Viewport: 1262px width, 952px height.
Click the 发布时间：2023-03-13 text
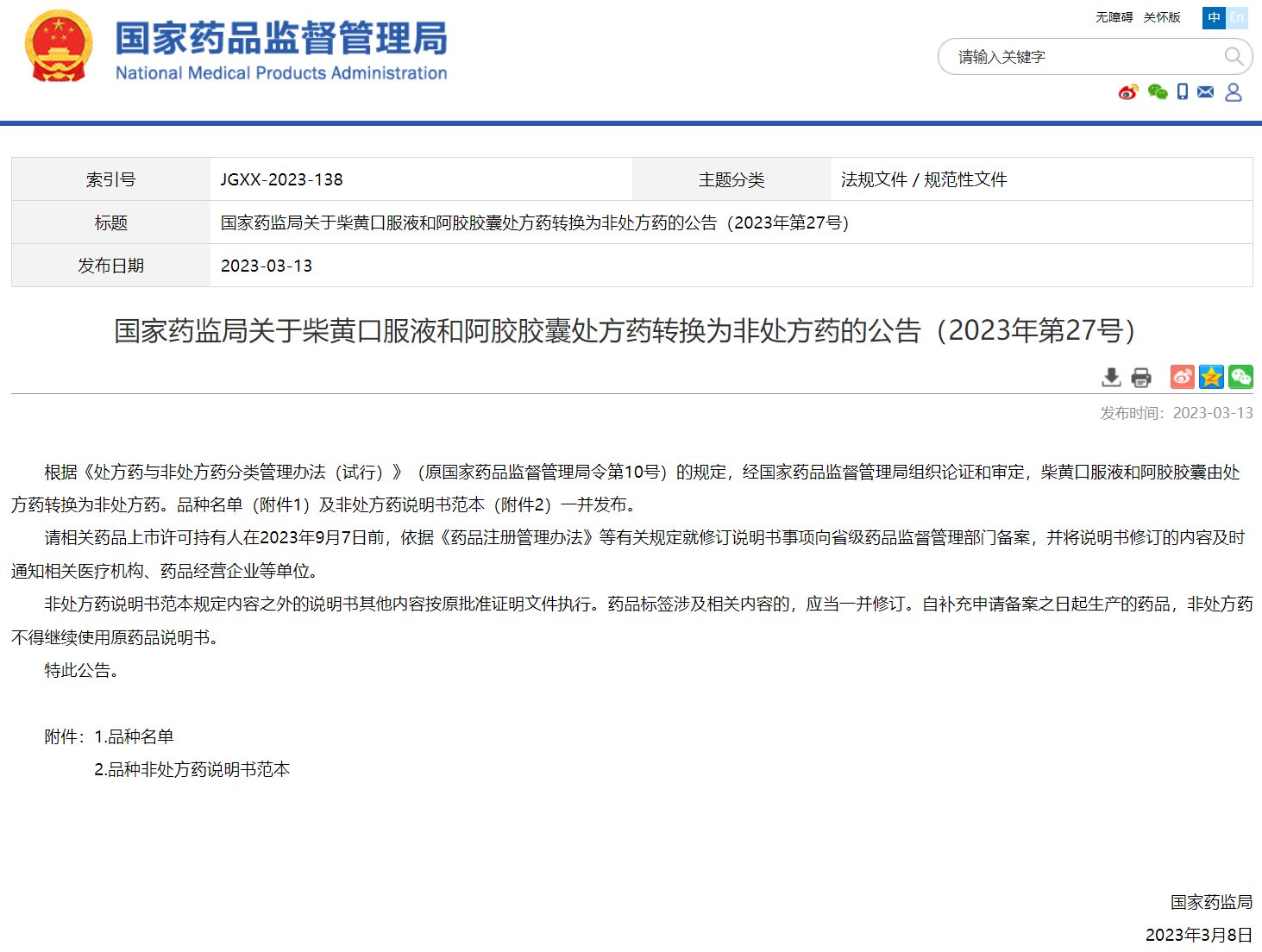pos(1176,413)
